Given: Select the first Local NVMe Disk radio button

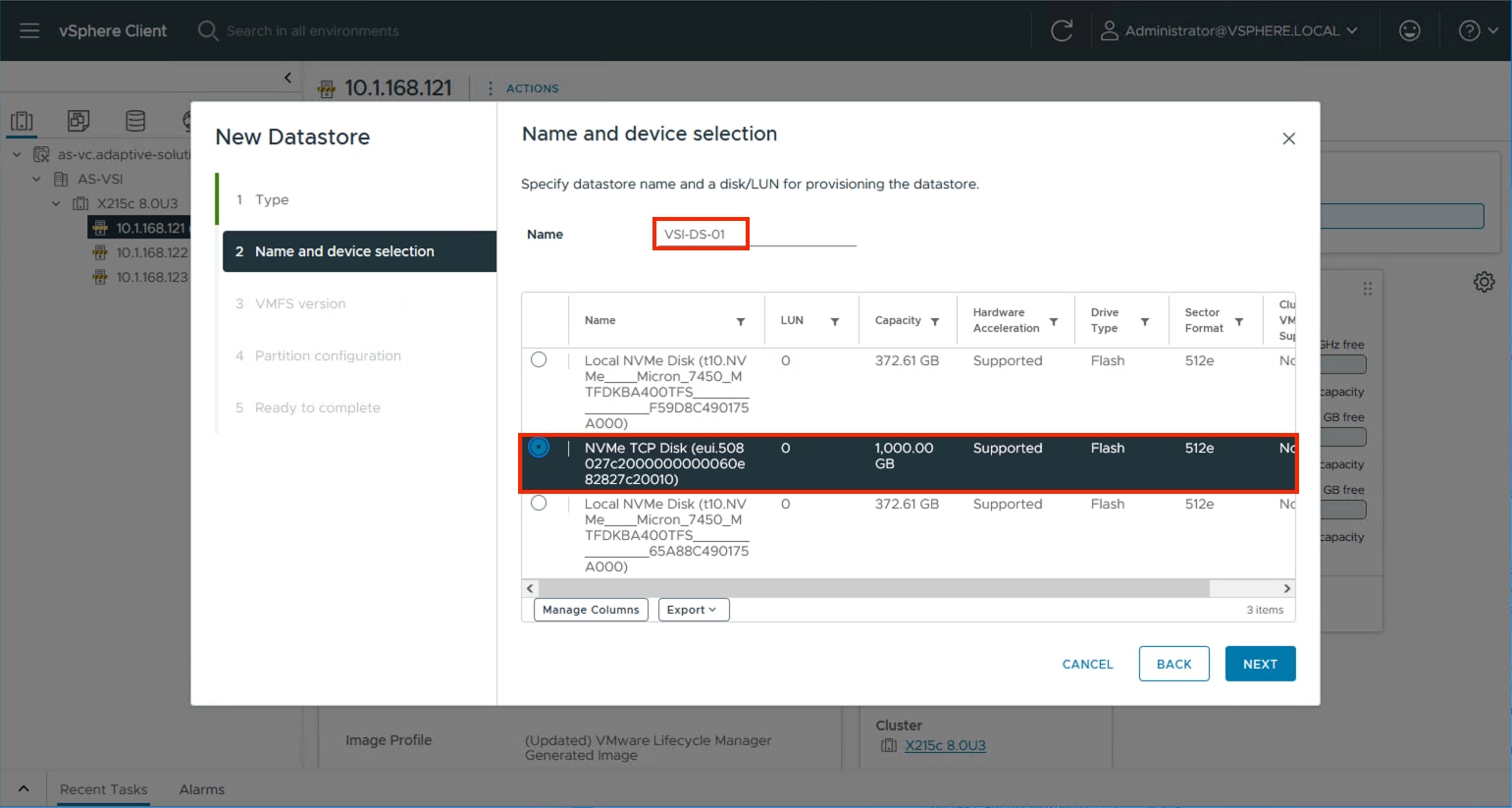Looking at the screenshot, I should pyautogui.click(x=539, y=359).
